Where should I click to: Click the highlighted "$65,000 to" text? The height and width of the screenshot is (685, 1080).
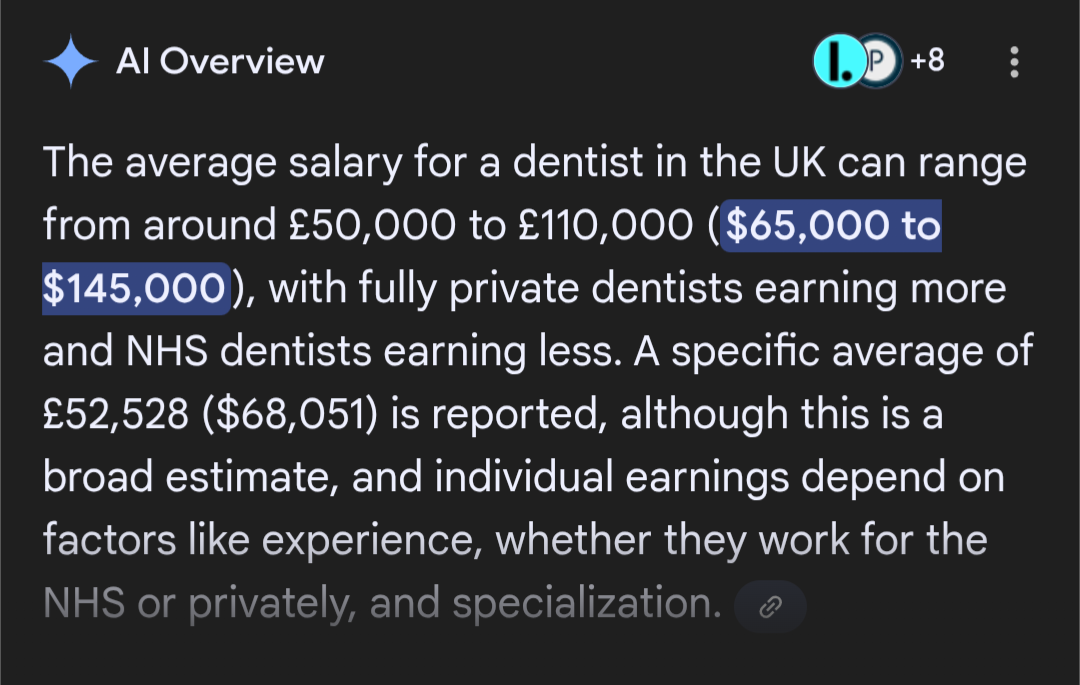pos(832,226)
